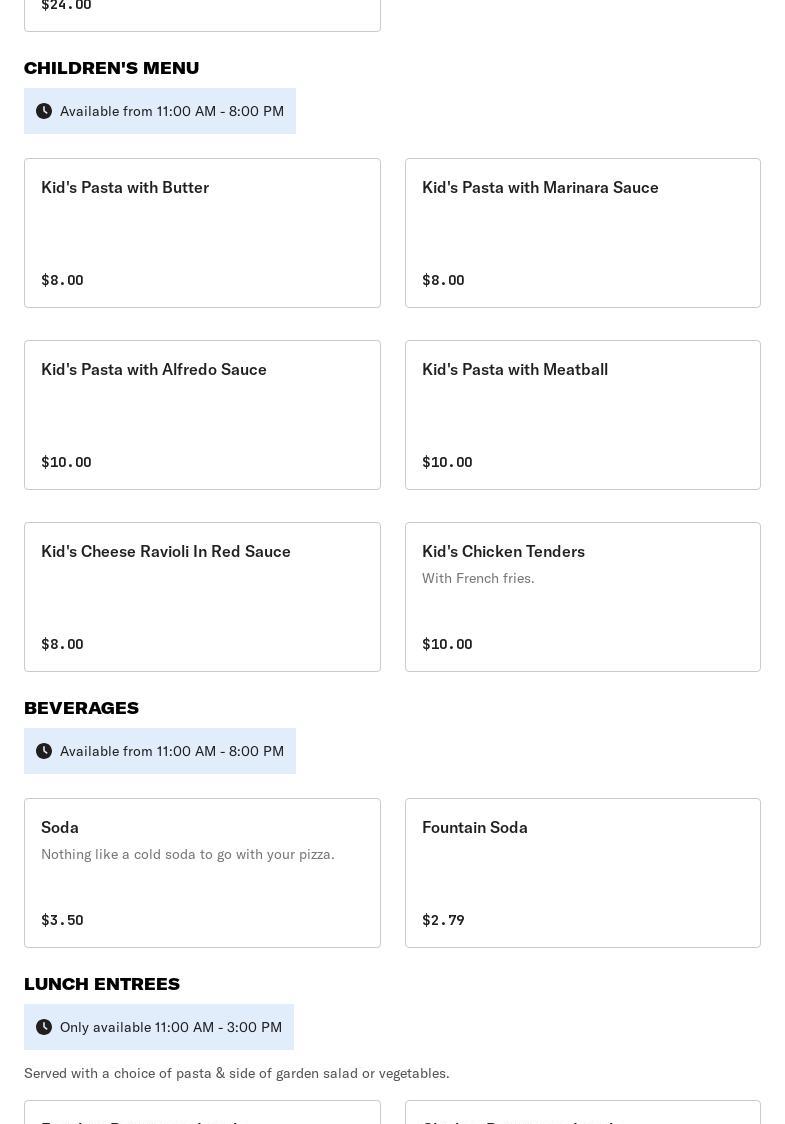Click the Beverages section heading
785x1124 pixels.
[82, 708]
